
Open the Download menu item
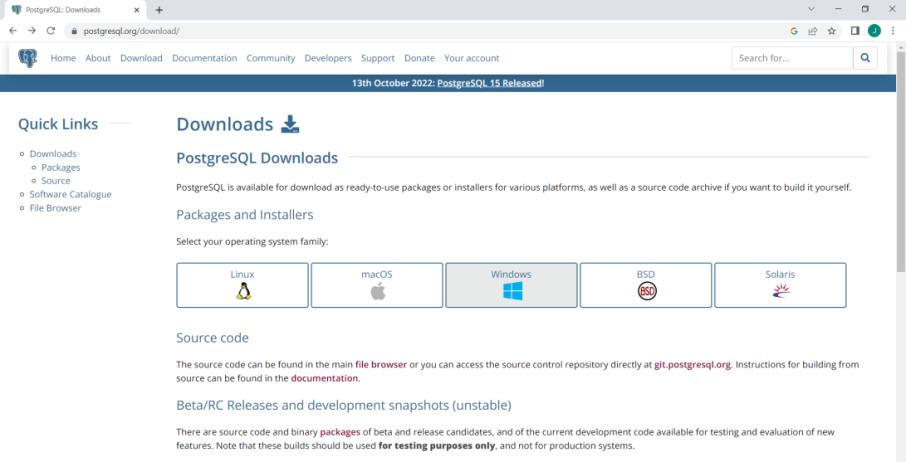pos(141,58)
